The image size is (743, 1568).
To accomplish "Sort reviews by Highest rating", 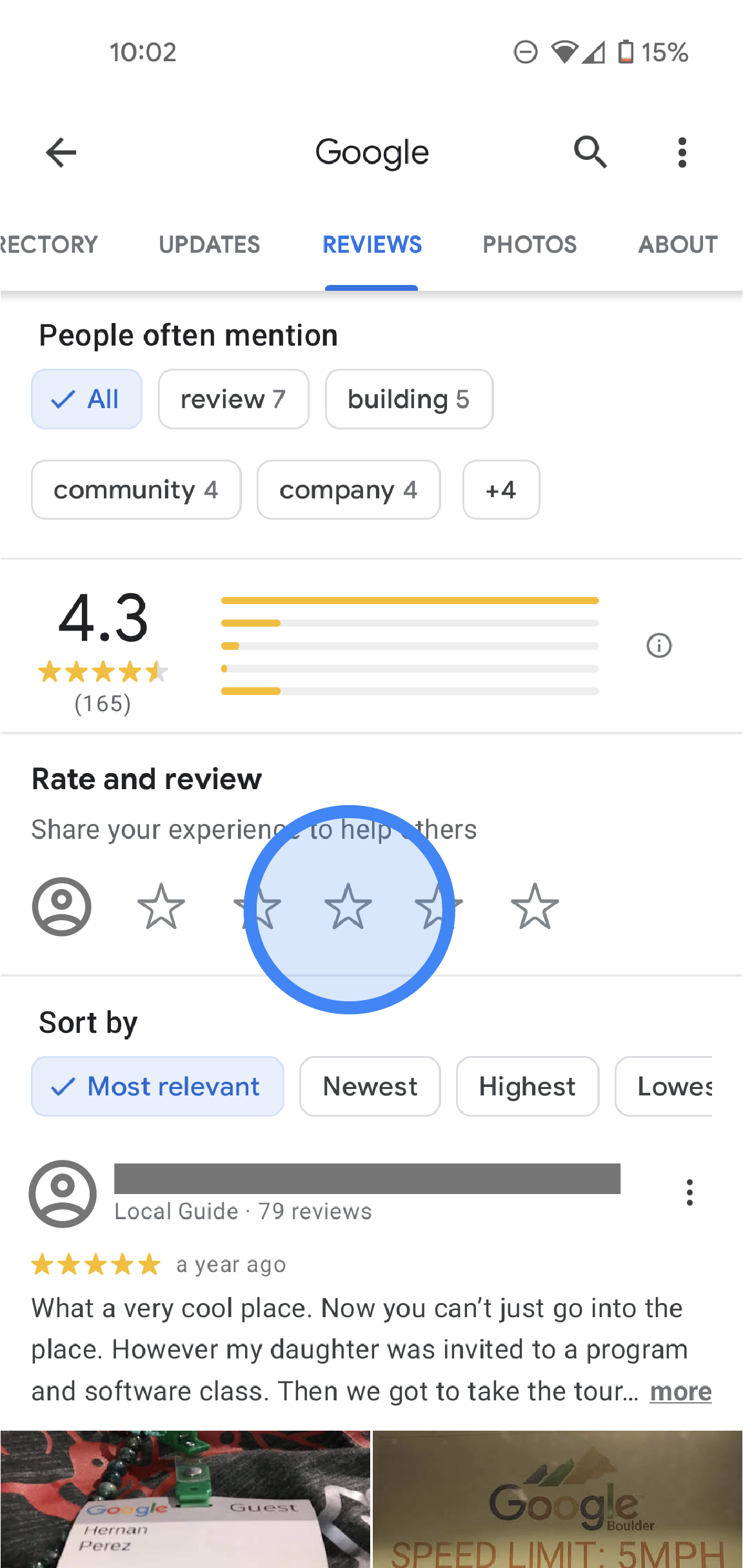I will tap(527, 1086).
